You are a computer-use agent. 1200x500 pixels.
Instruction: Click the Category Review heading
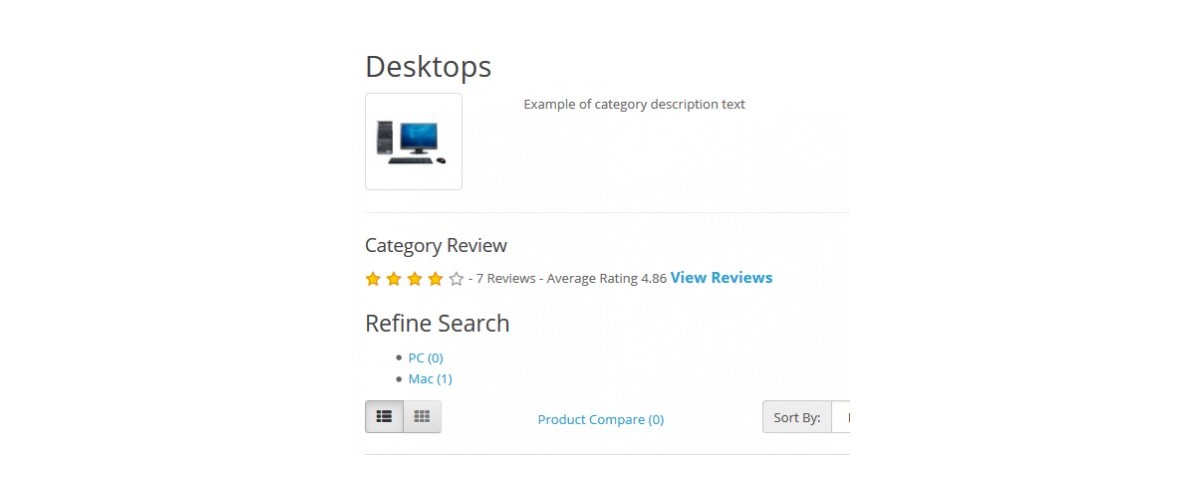tap(436, 245)
